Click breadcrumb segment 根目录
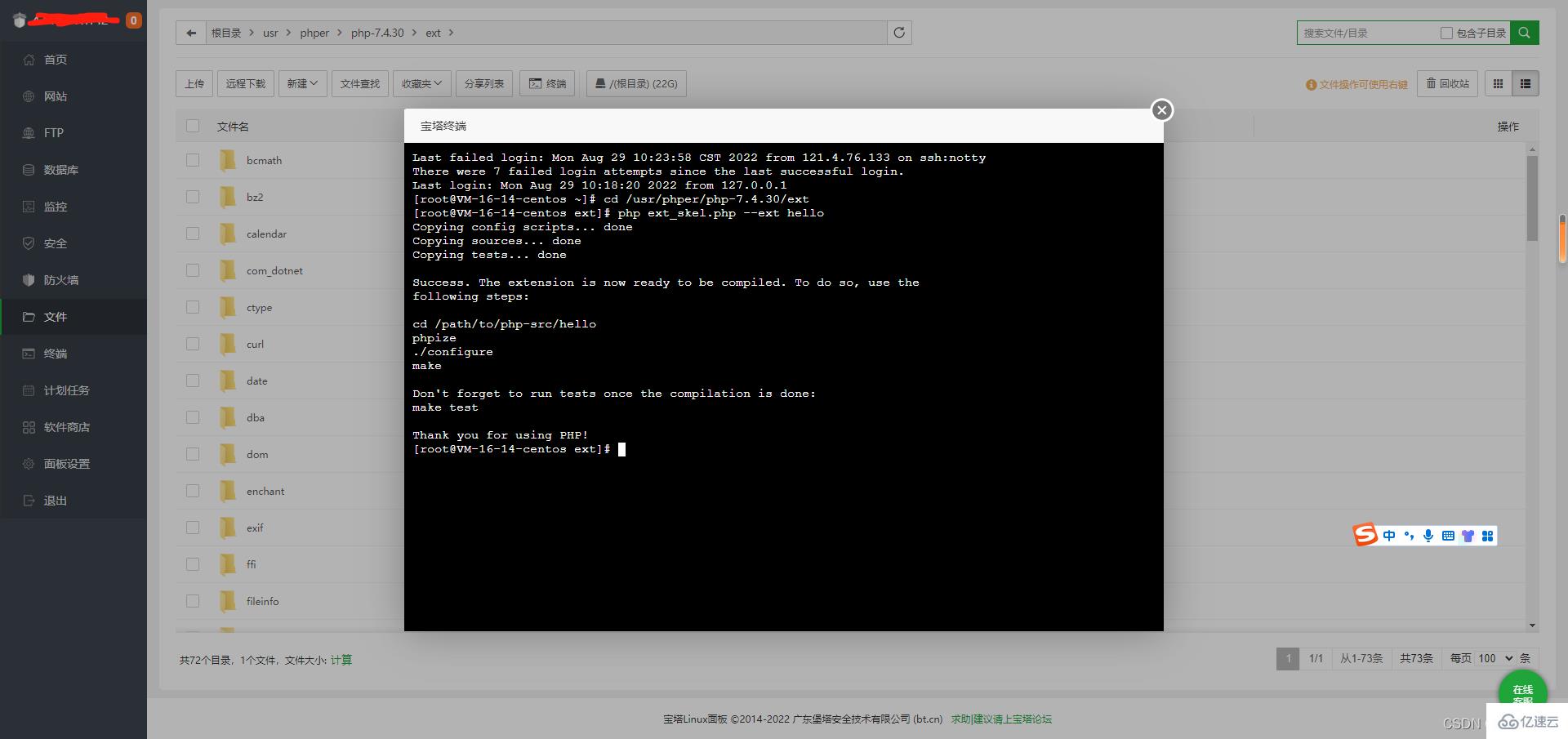 point(226,33)
